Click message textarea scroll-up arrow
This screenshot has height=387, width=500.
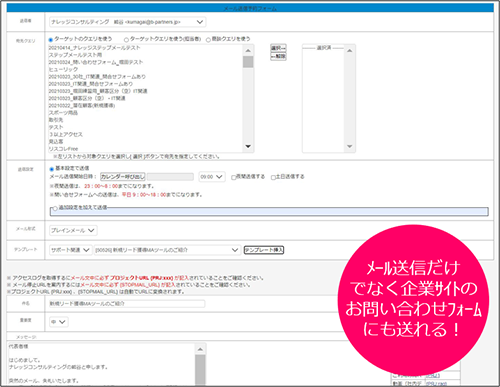pyautogui.click(x=200, y=349)
